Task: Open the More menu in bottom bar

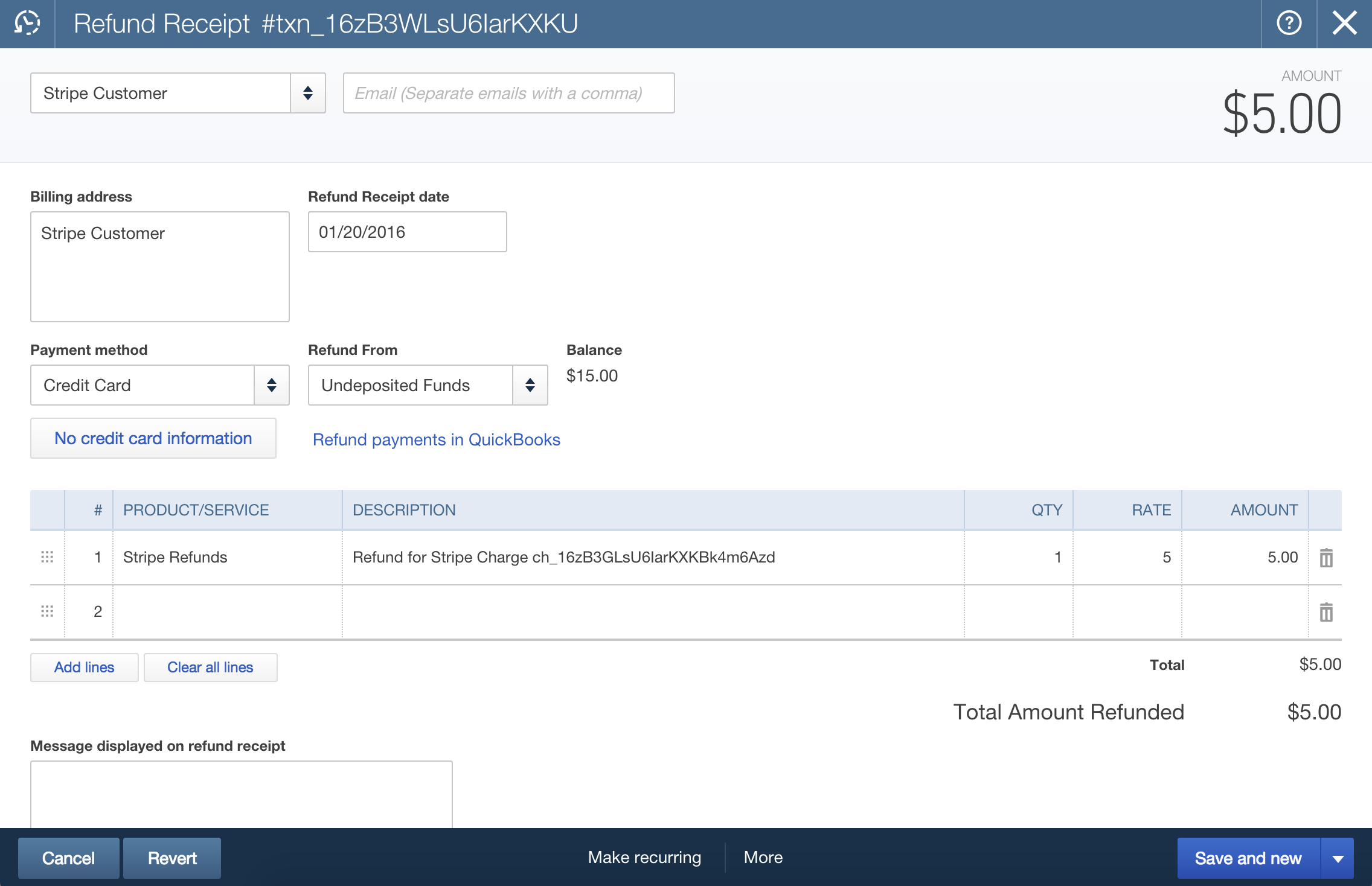Action: pos(763,857)
